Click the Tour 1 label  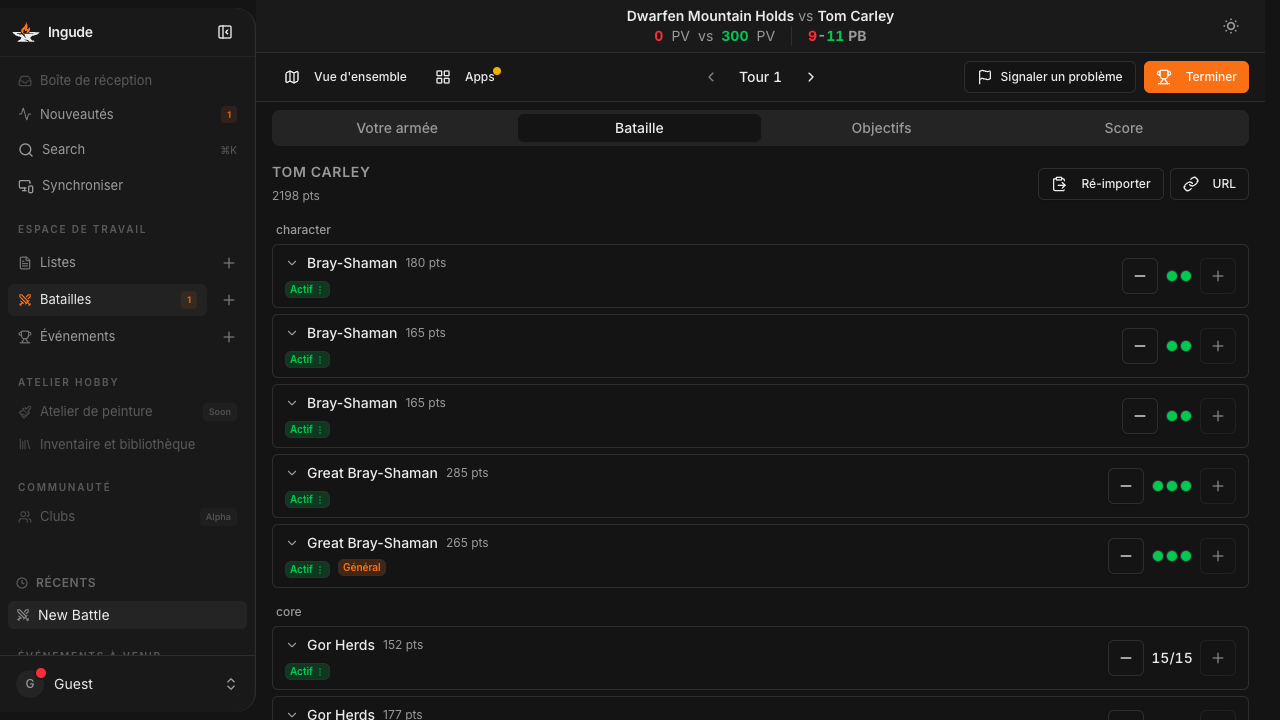click(760, 77)
